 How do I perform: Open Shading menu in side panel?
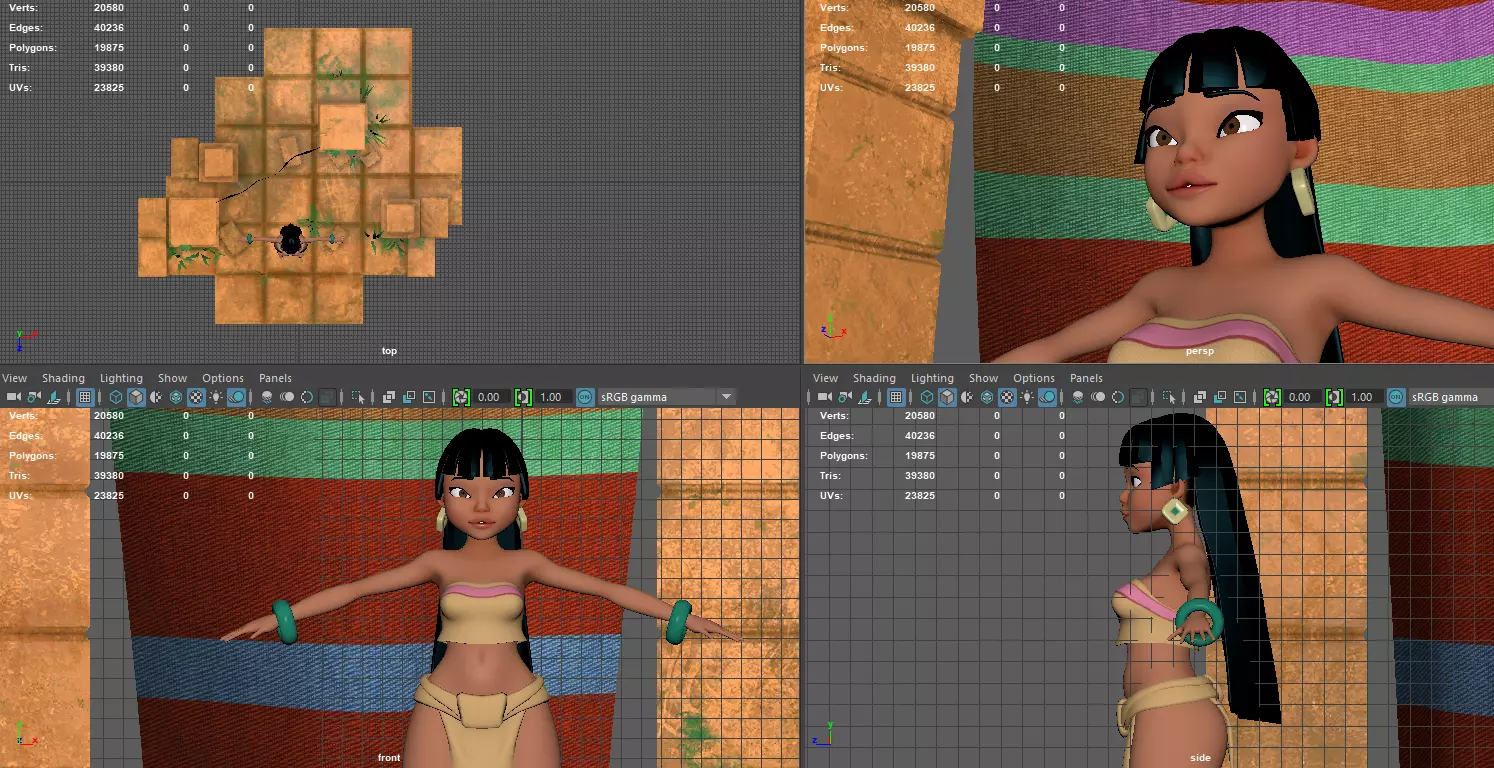tap(874, 378)
